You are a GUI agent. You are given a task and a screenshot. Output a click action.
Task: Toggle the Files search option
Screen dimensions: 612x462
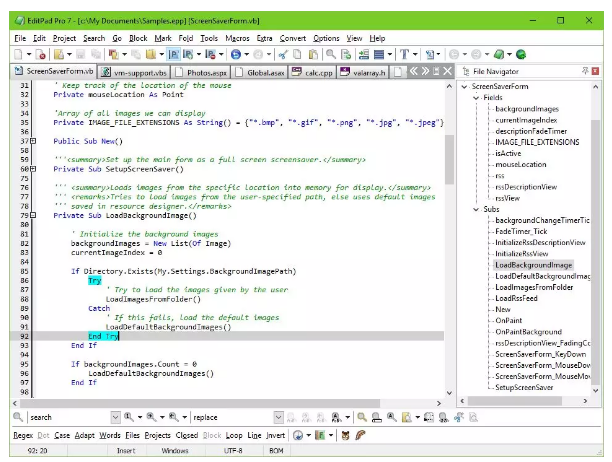point(132,435)
